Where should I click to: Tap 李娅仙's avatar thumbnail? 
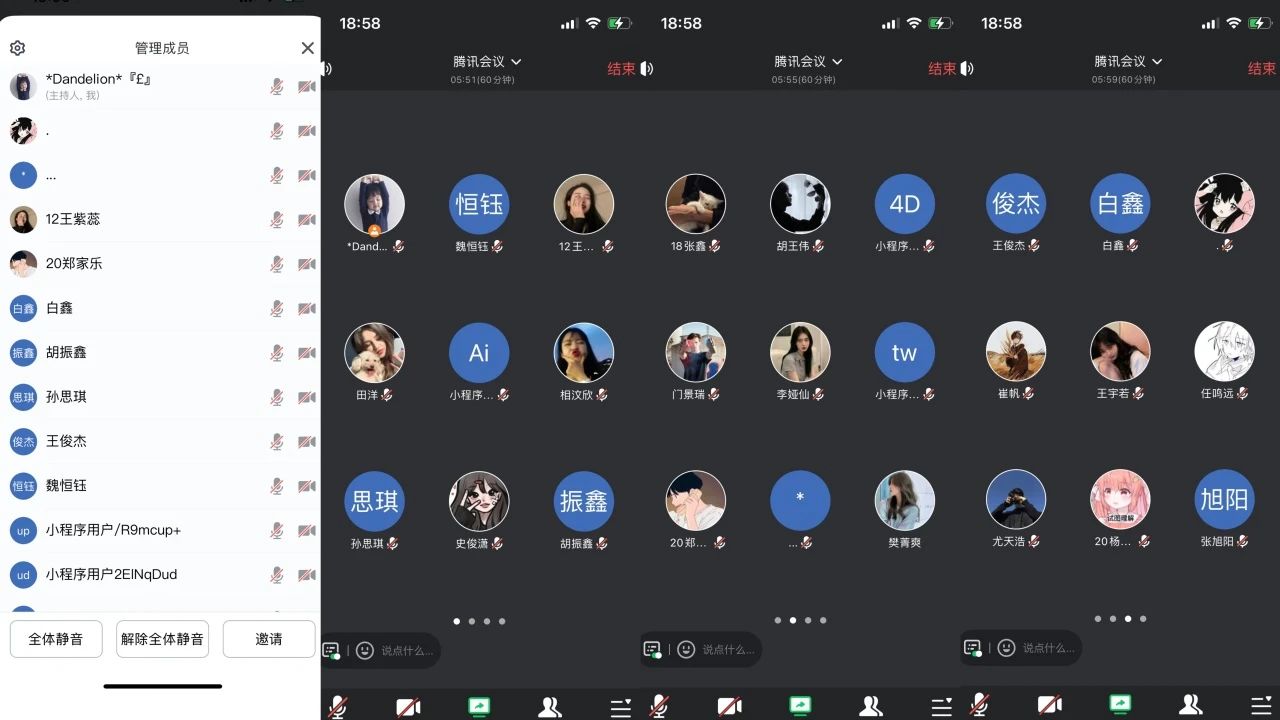800,352
